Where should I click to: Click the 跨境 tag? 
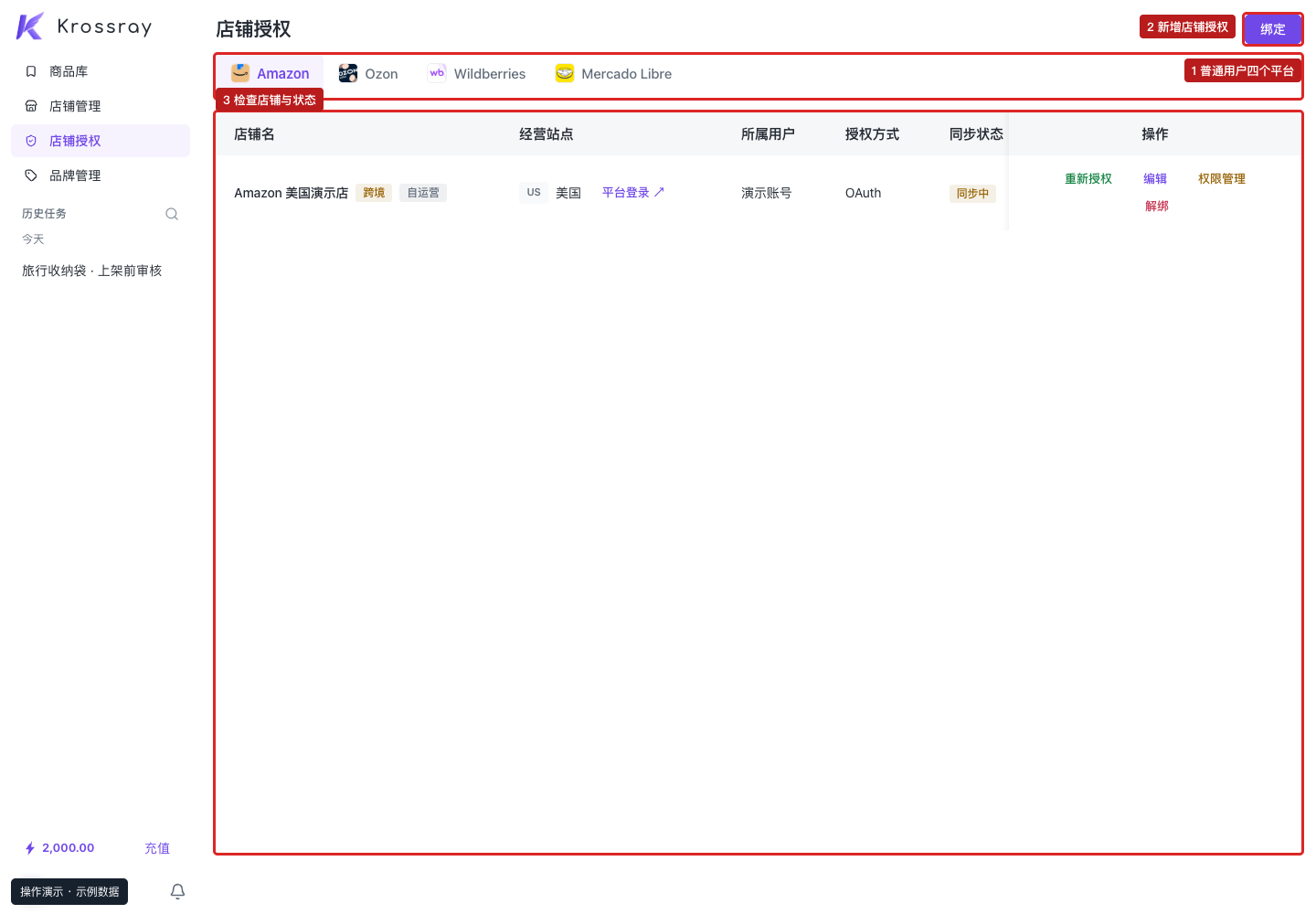pyautogui.click(x=374, y=193)
